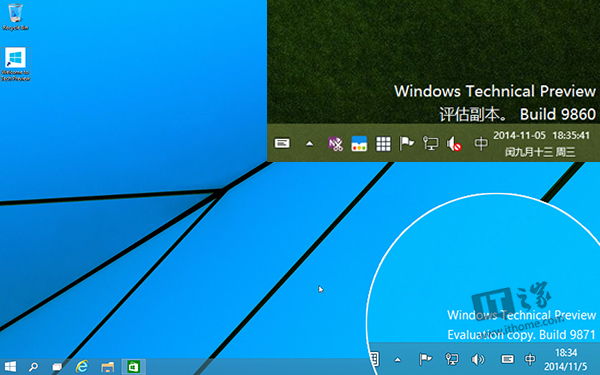
Task: Click network icon in Build 9860 inset
Action: tap(430, 143)
